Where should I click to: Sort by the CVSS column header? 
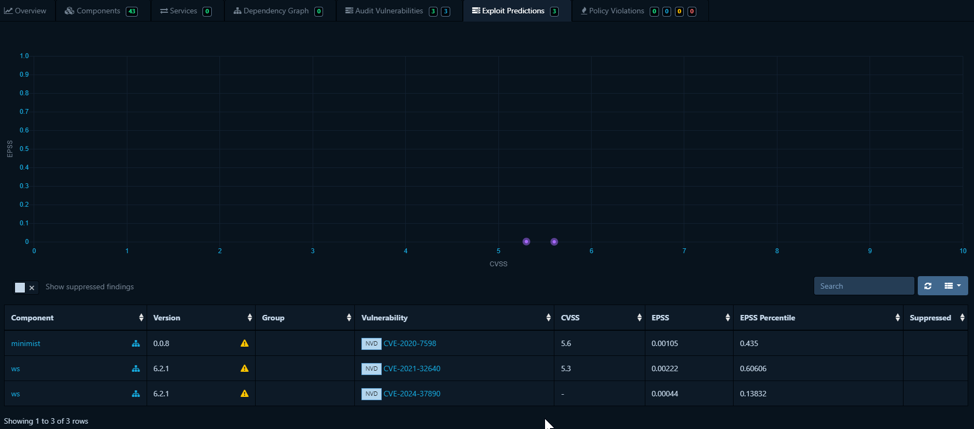pyautogui.click(x=599, y=318)
